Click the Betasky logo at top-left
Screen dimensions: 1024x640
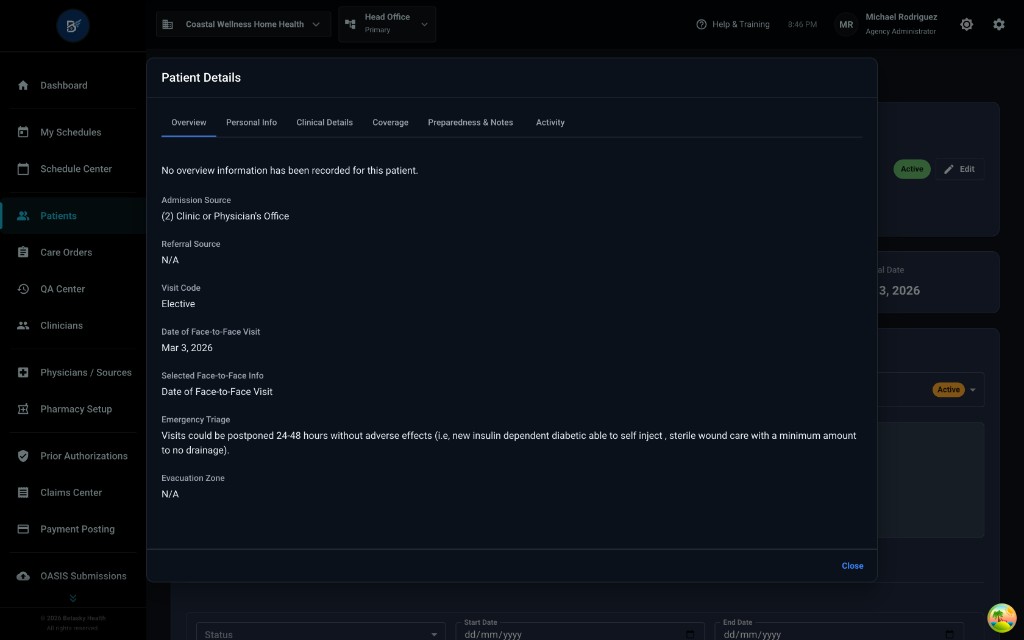[72, 25]
